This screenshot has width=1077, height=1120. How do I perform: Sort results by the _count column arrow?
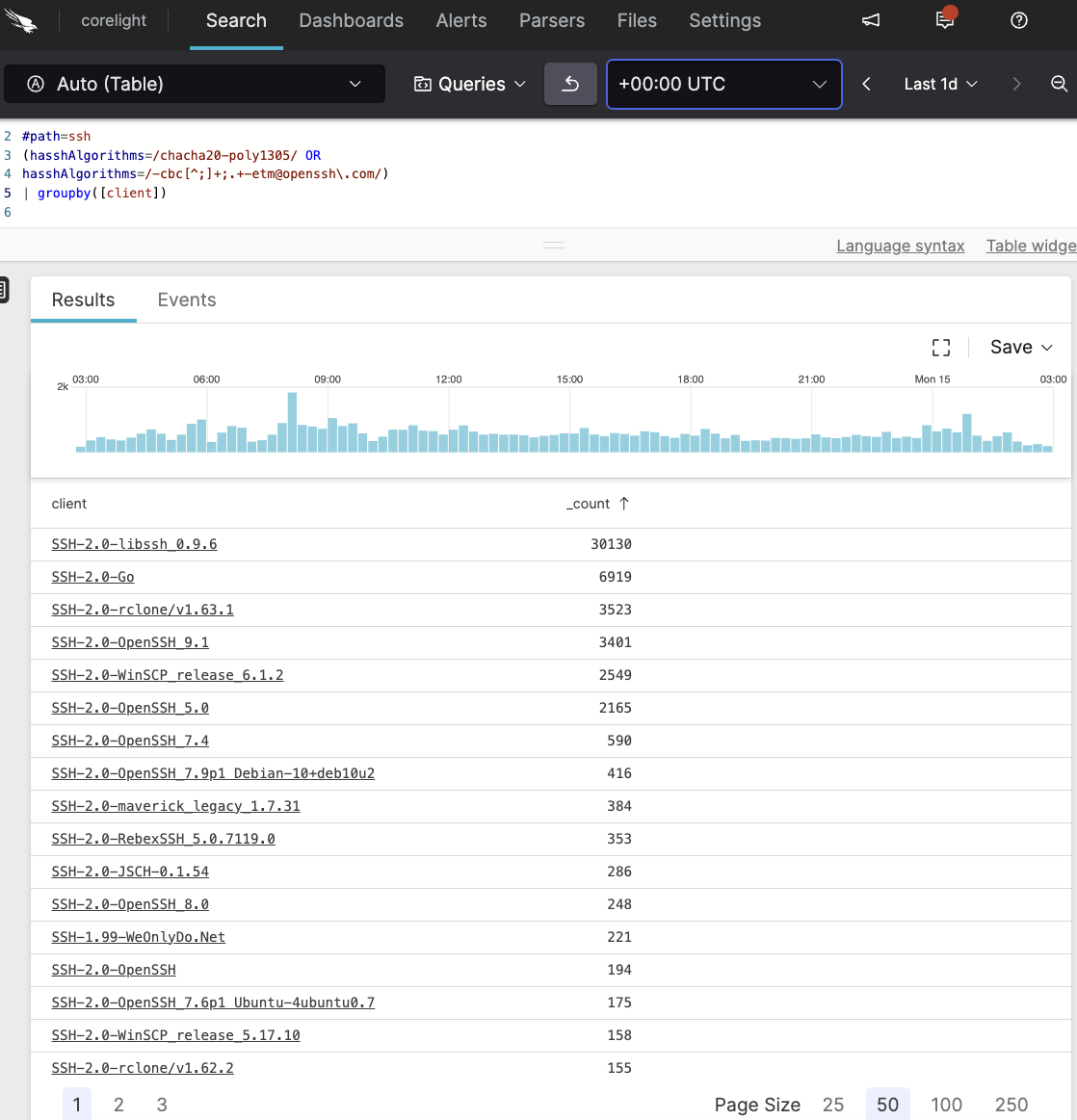624,503
